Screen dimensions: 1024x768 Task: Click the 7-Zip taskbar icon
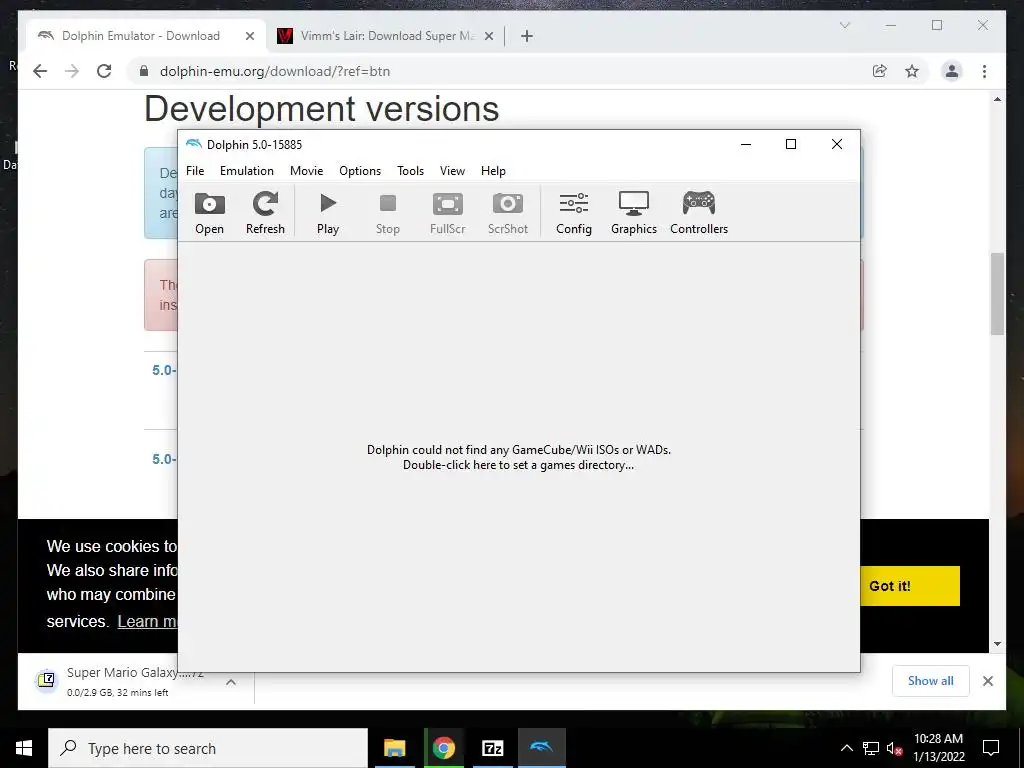[x=492, y=748]
